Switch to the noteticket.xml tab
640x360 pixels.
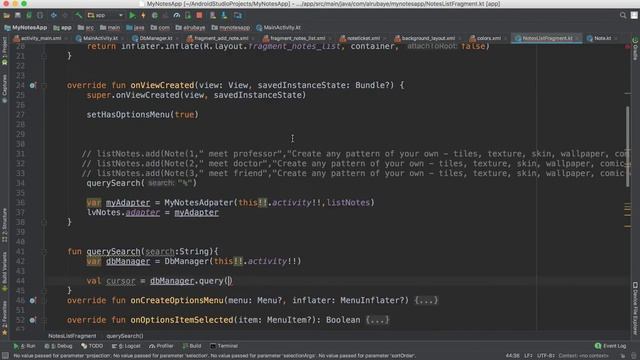click(360, 38)
